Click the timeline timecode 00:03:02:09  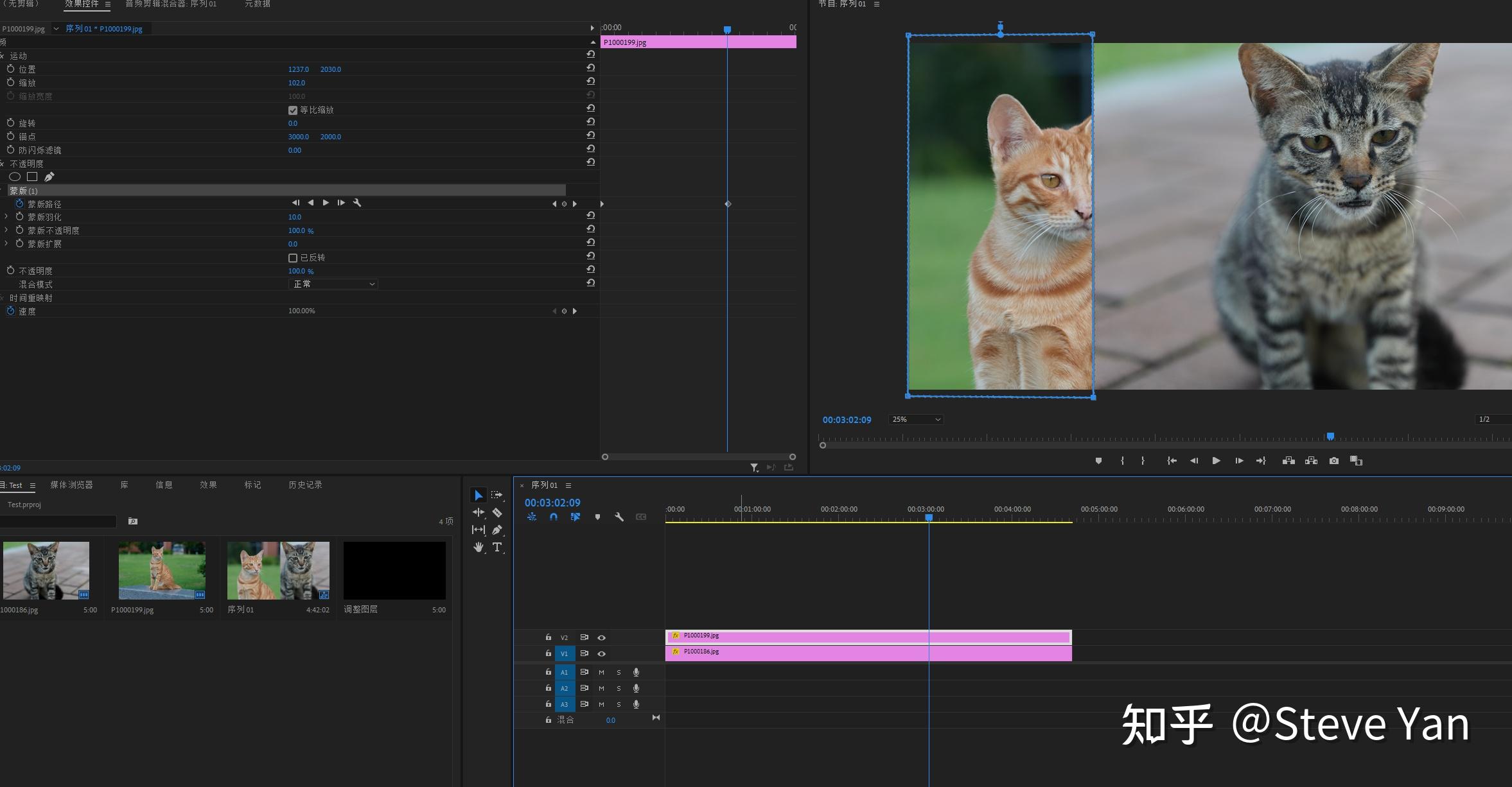(552, 503)
